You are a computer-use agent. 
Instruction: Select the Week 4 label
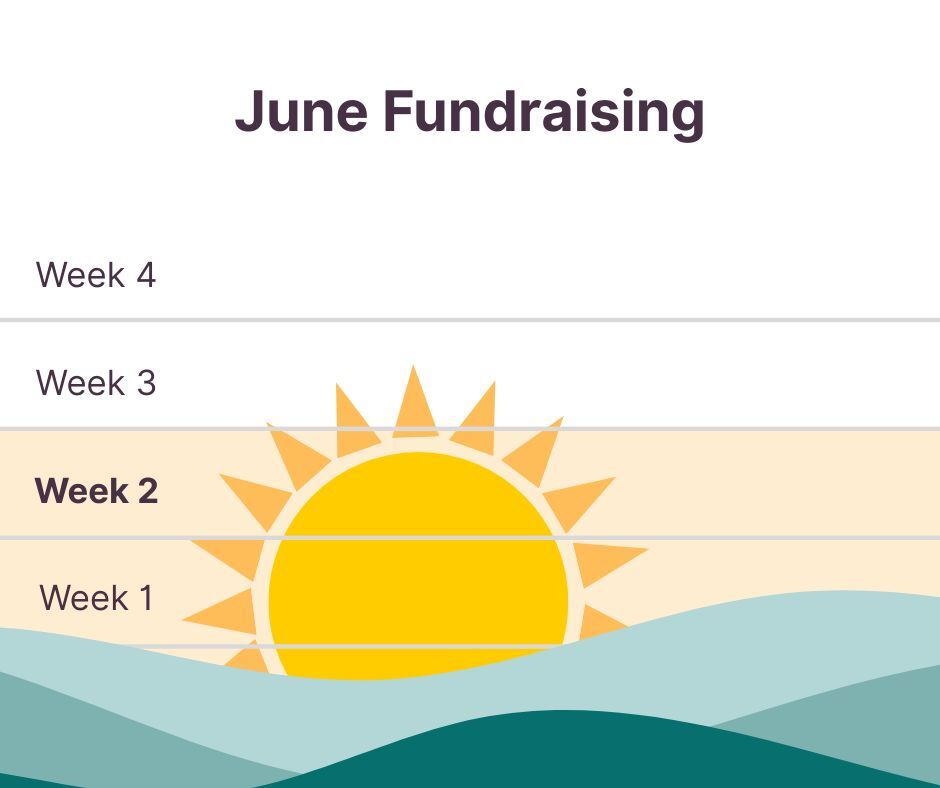[96, 275]
